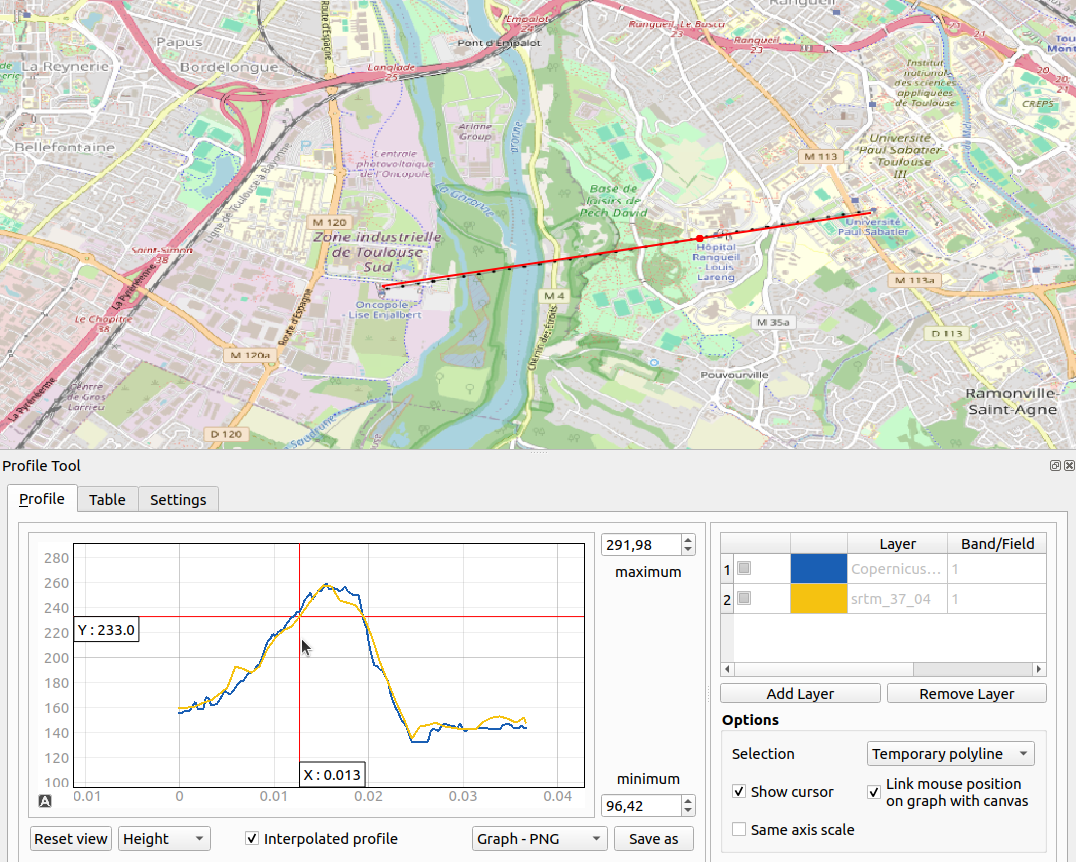Undock the Profile Tool panel
This screenshot has height=862, width=1076.
pos(1055,466)
